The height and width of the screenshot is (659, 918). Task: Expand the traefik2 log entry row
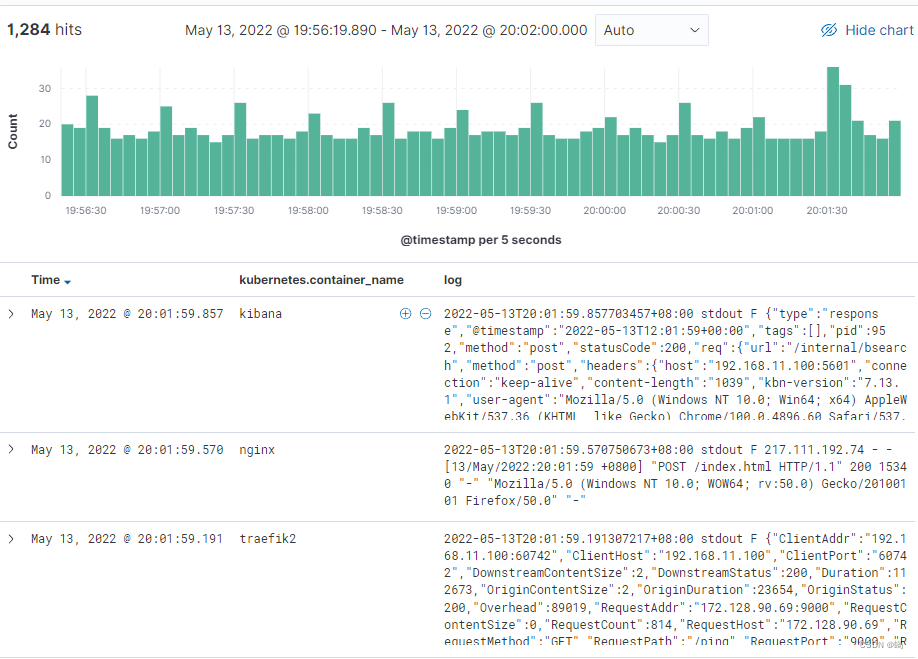pyautogui.click(x=11, y=539)
